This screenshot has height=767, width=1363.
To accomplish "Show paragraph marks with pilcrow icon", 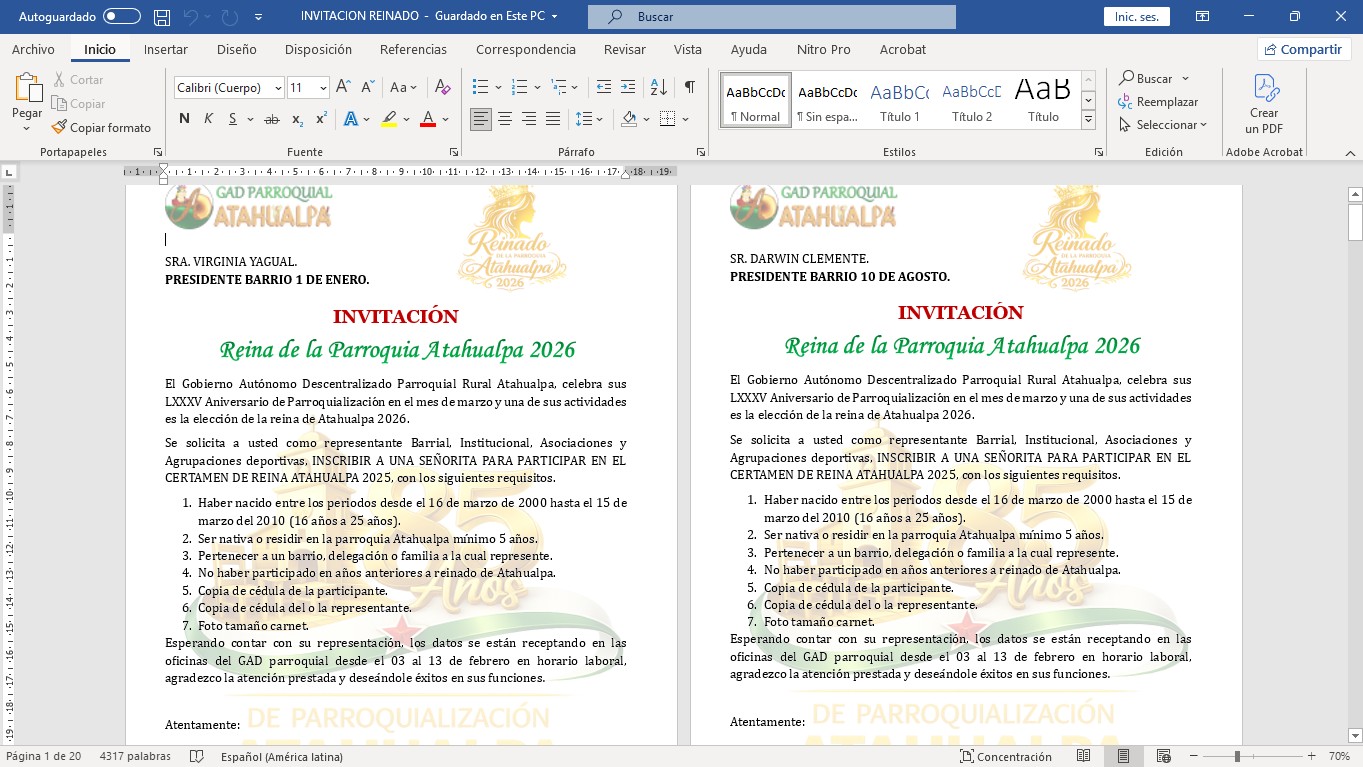I will coord(689,88).
